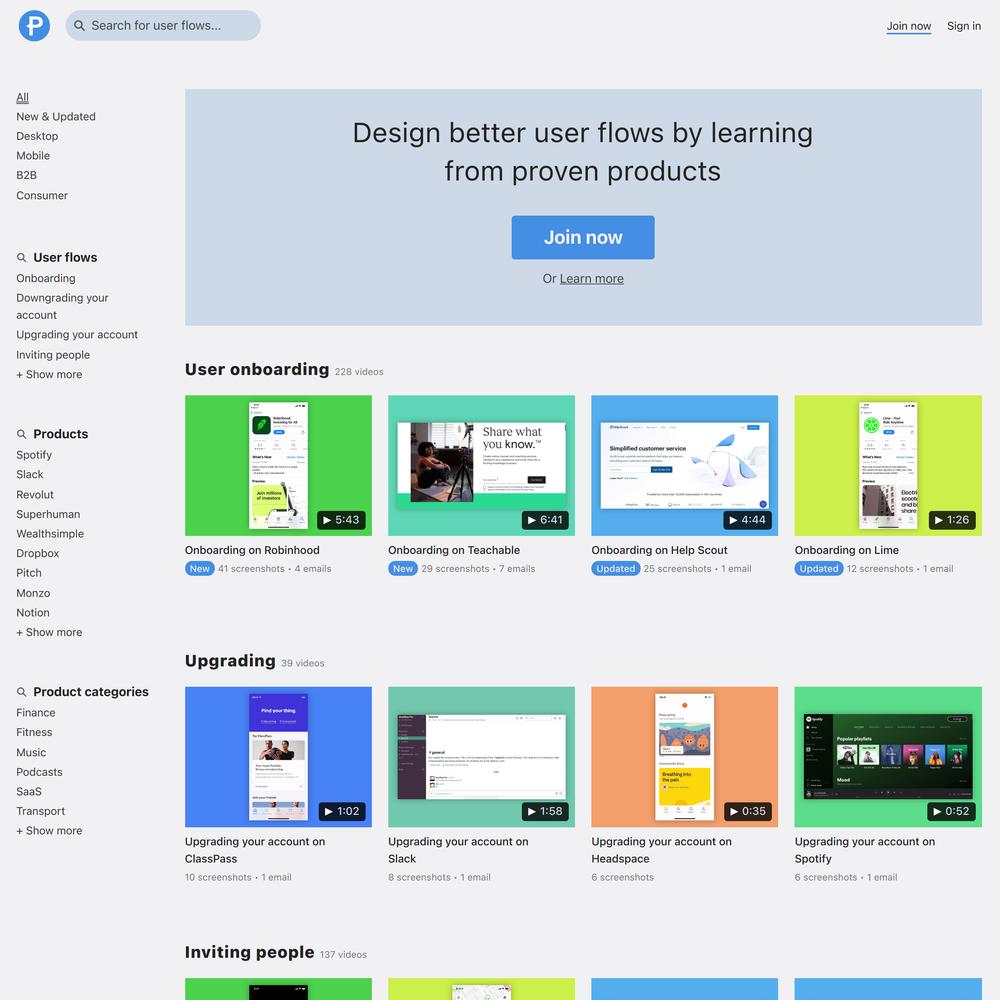The height and width of the screenshot is (1000, 1000).
Task: Open the Product categories heading link
Action: click(91, 692)
